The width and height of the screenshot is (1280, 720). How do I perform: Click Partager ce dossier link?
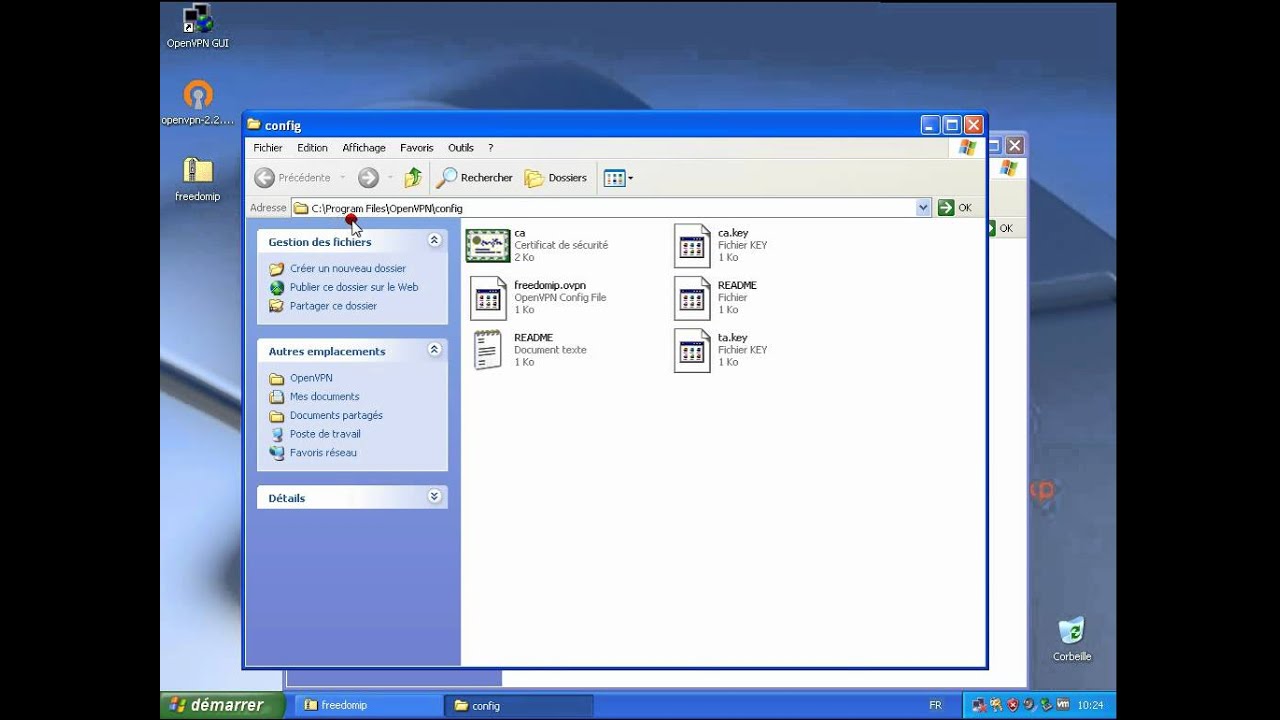point(333,306)
